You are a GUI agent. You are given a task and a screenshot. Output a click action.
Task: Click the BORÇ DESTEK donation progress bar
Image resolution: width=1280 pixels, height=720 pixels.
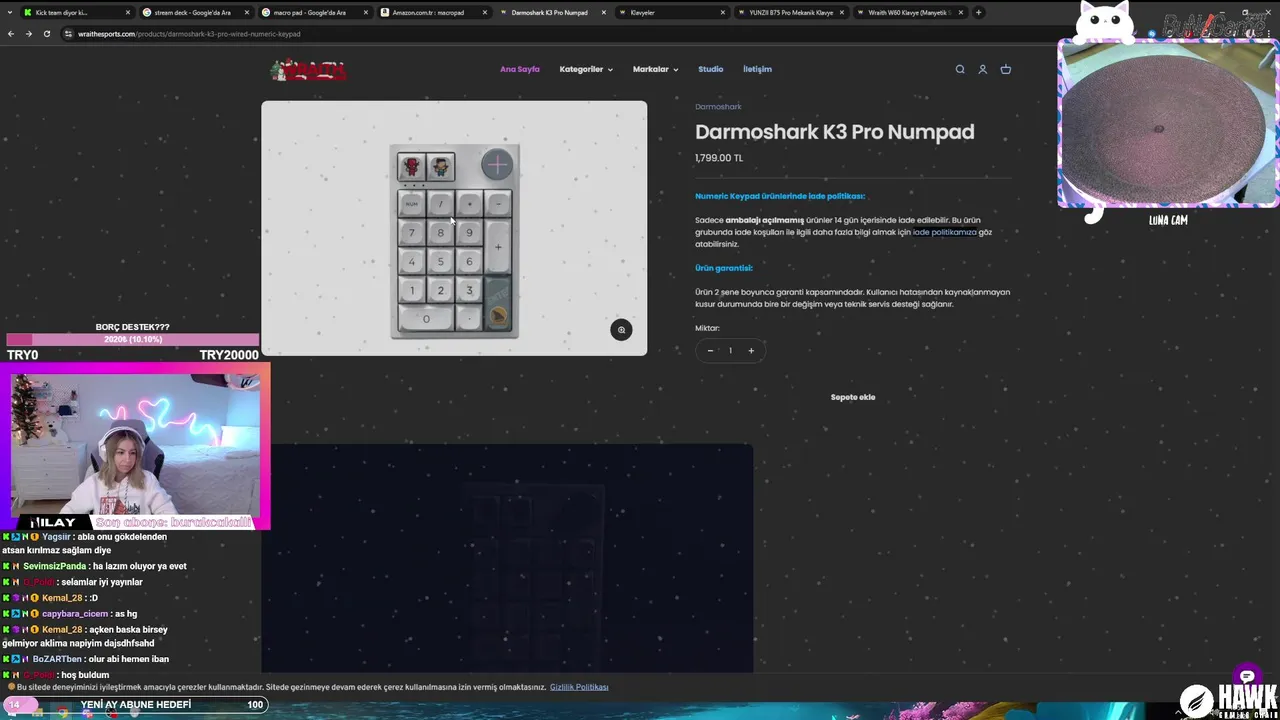(x=133, y=340)
